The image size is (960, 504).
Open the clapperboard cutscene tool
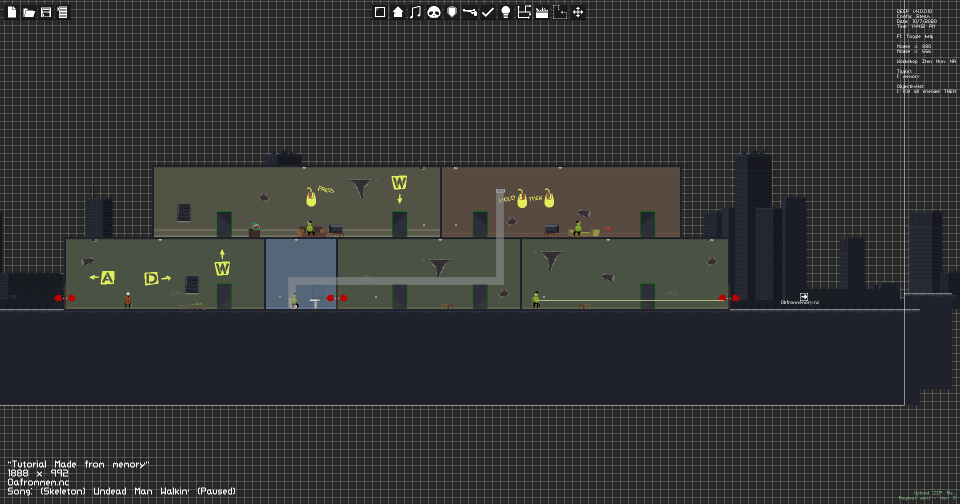click(x=542, y=12)
